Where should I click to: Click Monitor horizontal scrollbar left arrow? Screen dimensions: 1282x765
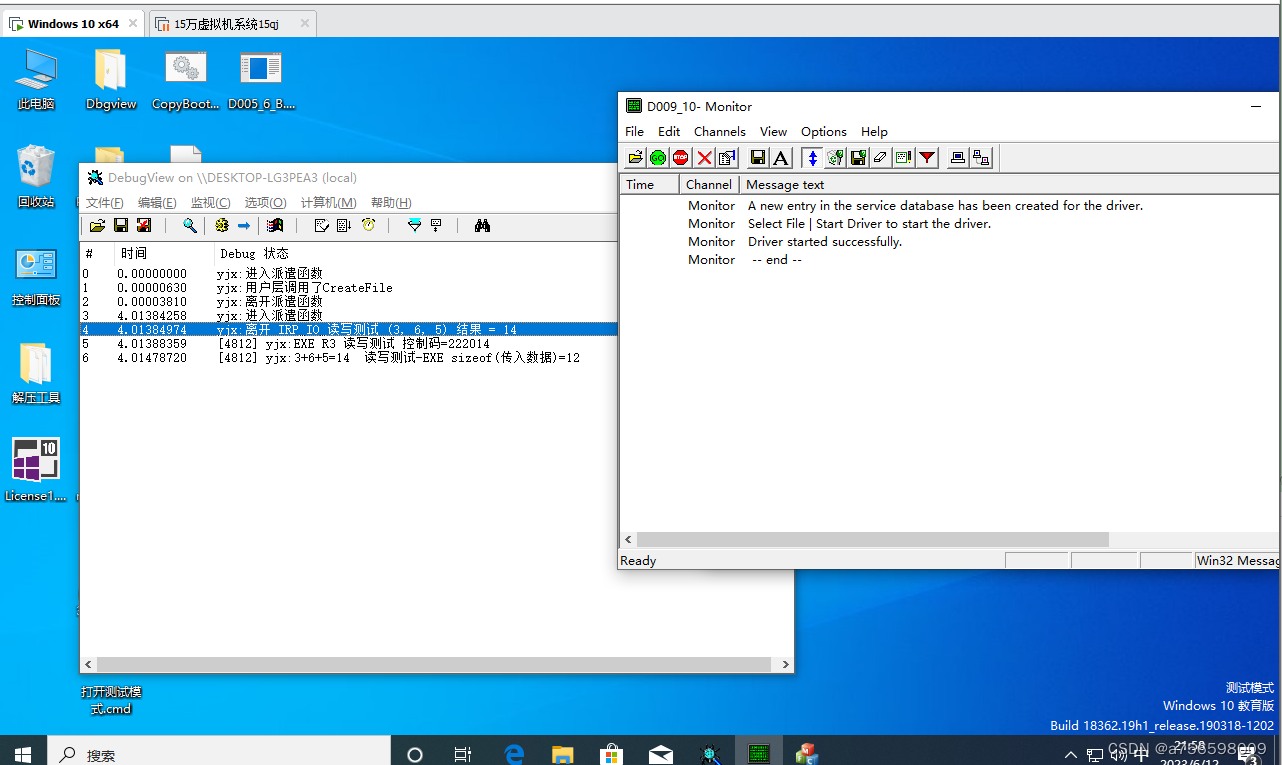click(628, 539)
